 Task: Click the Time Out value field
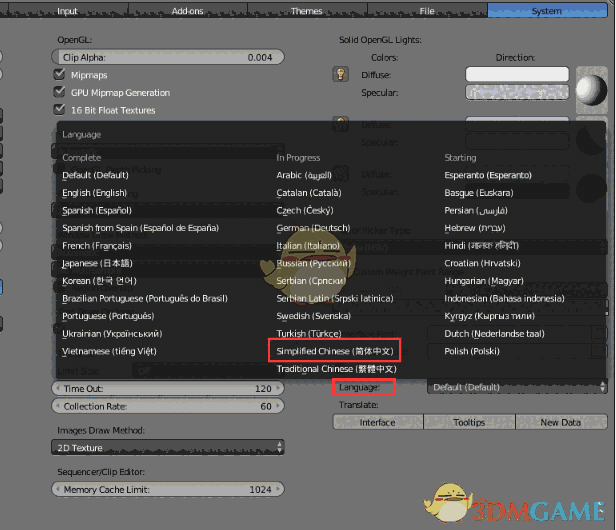[168, 389]
